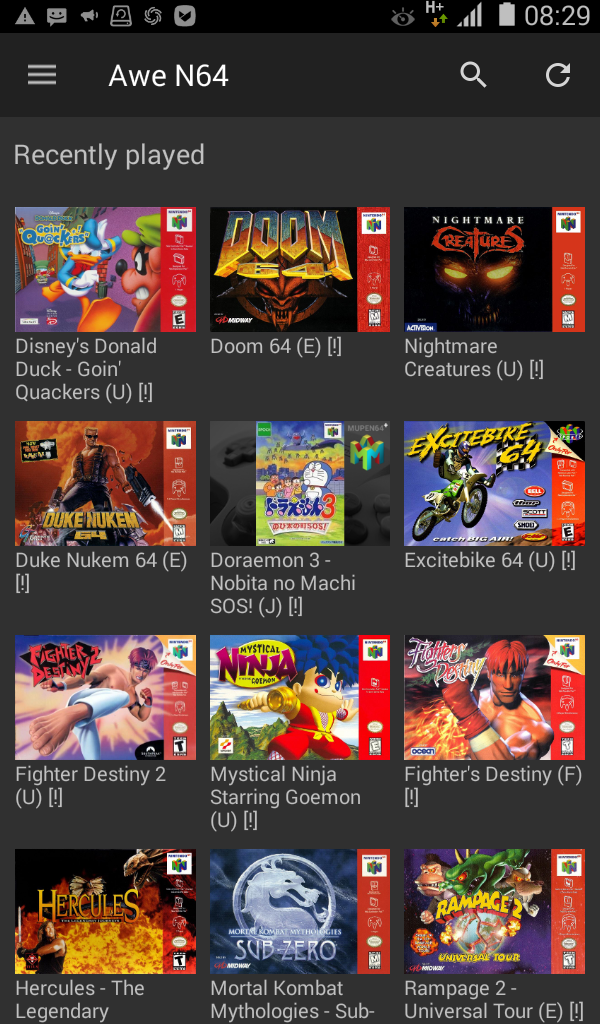Launch Doom 64 cover art
Screen dimensions: 600x1024
[300, 269]
